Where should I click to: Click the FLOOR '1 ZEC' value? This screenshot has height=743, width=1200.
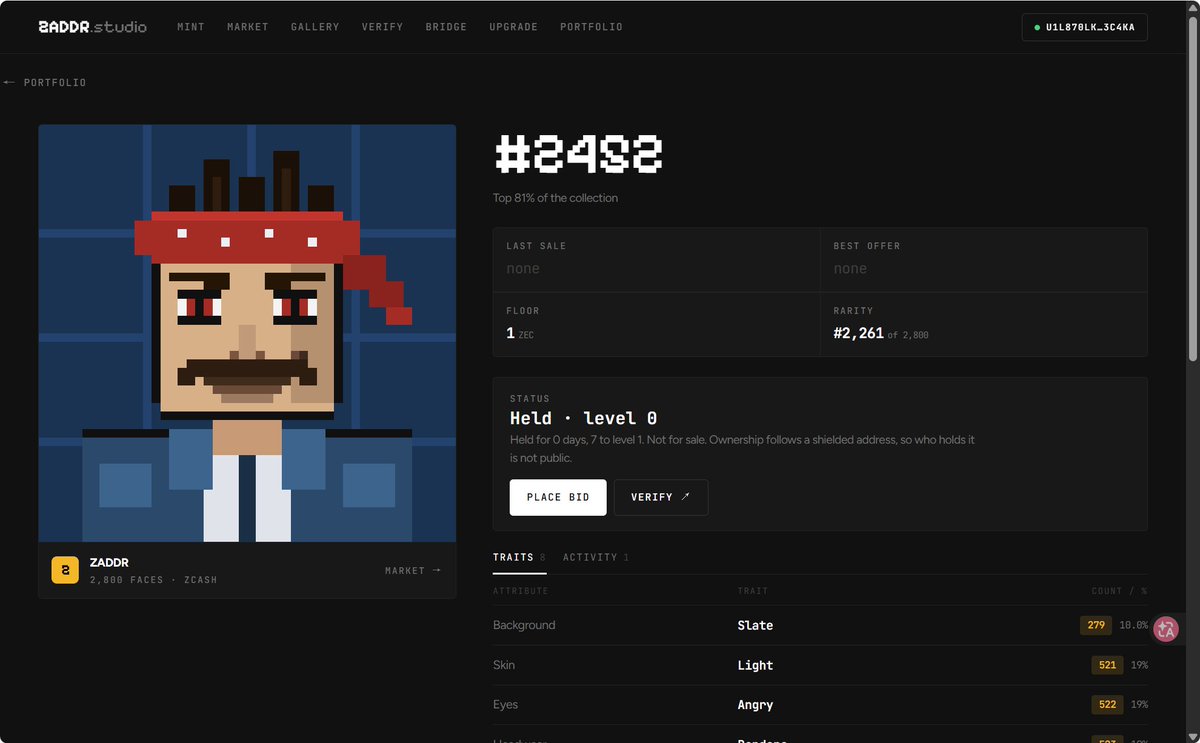520,333
